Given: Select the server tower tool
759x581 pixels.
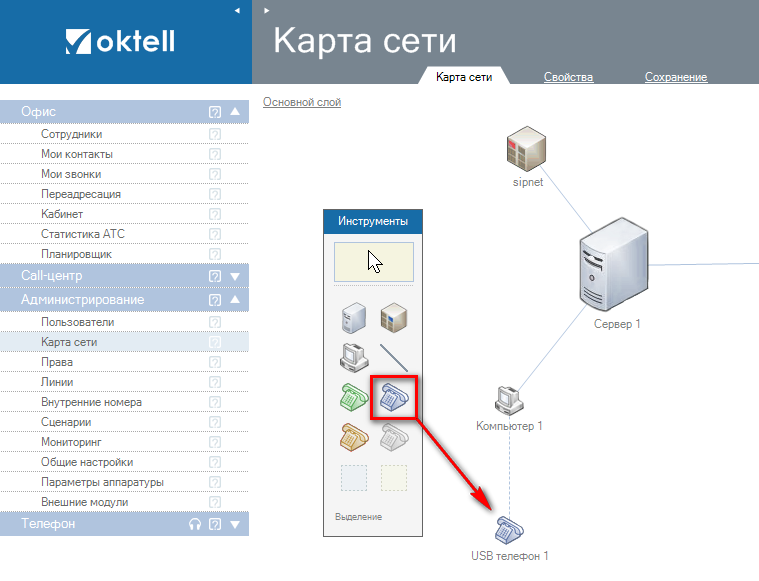Looking at the screenshot, I should 354,319.
